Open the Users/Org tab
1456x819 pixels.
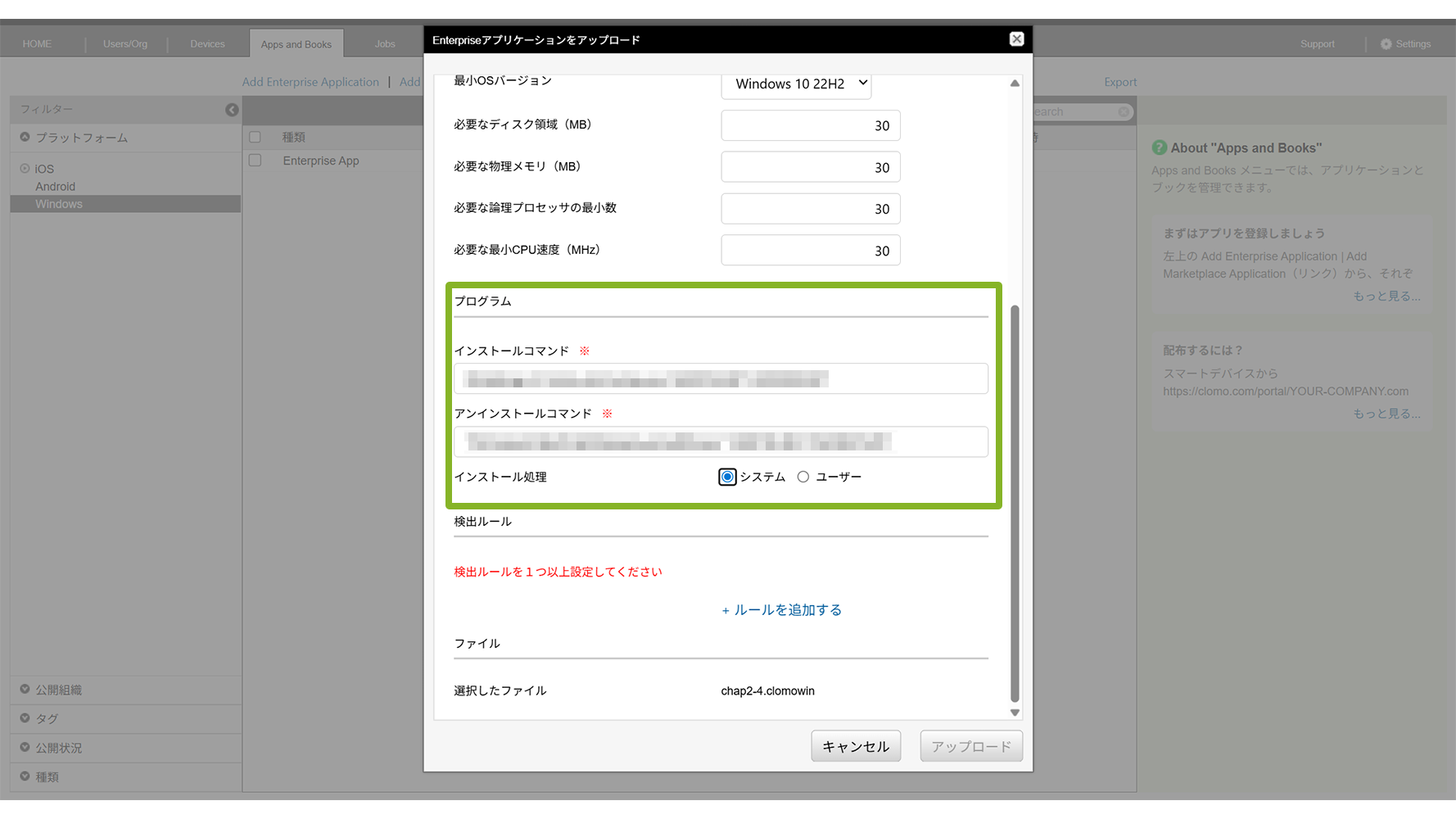pyautogui.click(x=125, y=44)
